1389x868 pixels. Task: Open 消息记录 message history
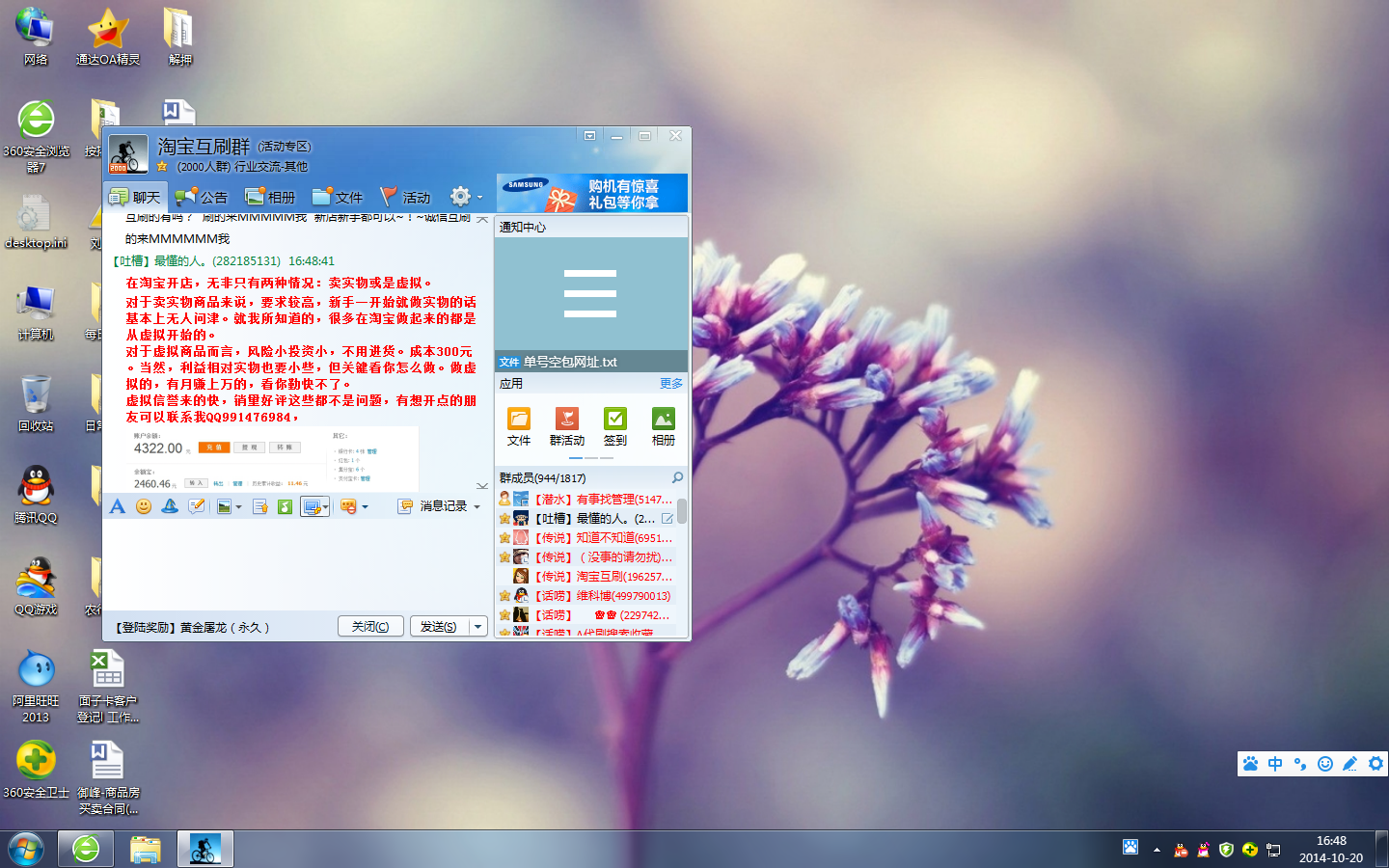434,506
